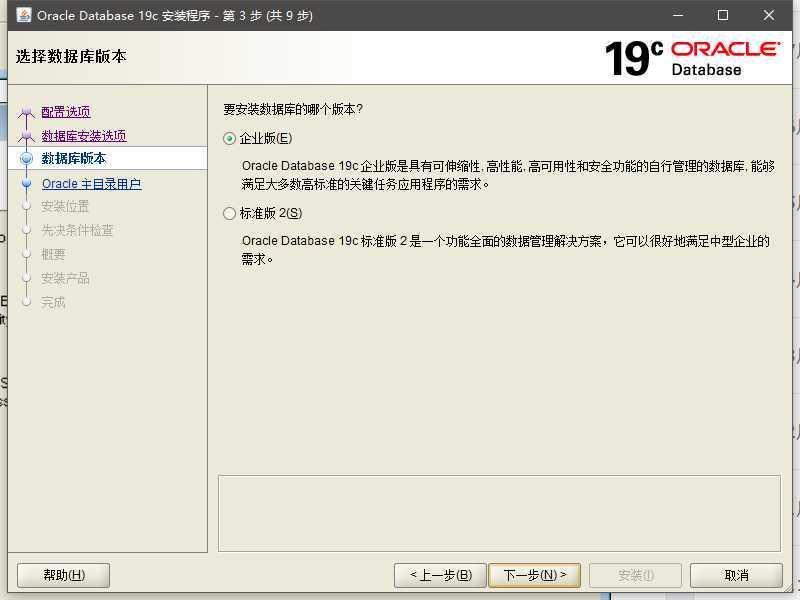
Task: Select the 数据库版本 step in sidebar
Action: pyautogui.click(x=73, y=158)
